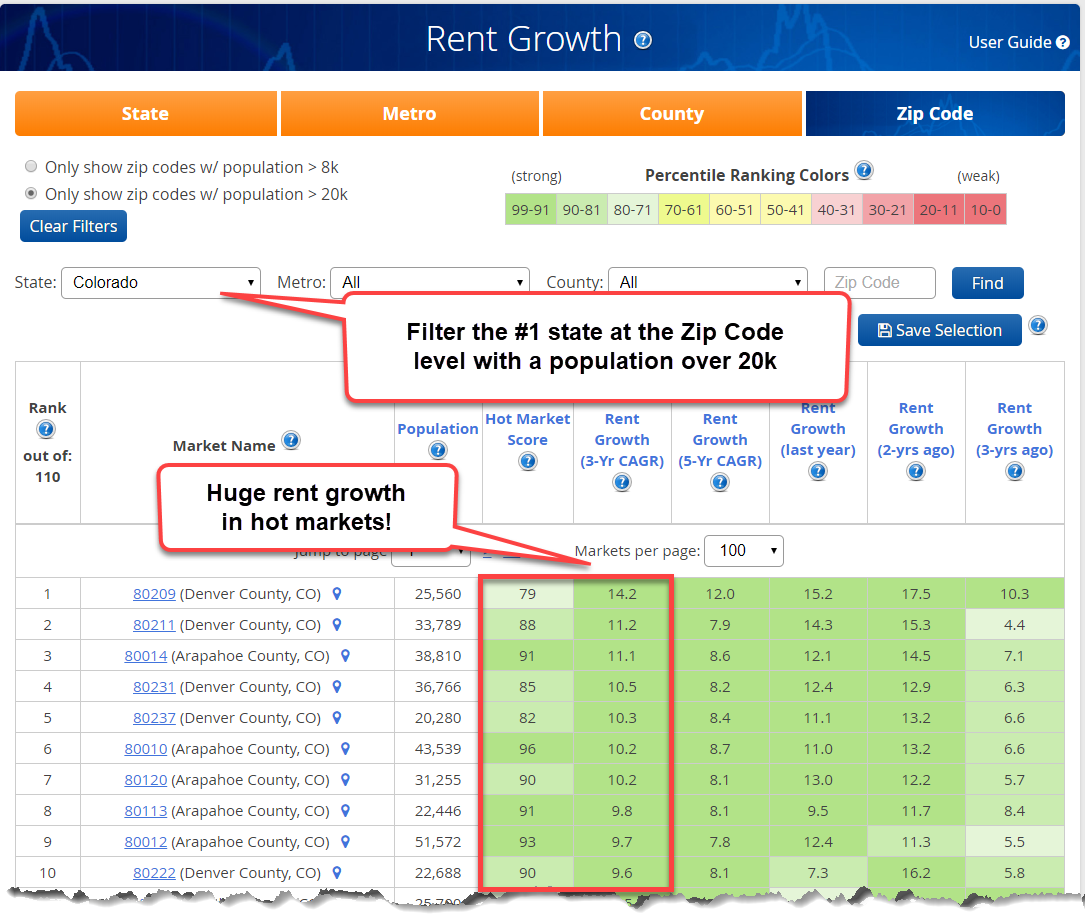
Task: Click the Rent Growth 5-Yr CAGR help icon
Action: tap(720, 482)
